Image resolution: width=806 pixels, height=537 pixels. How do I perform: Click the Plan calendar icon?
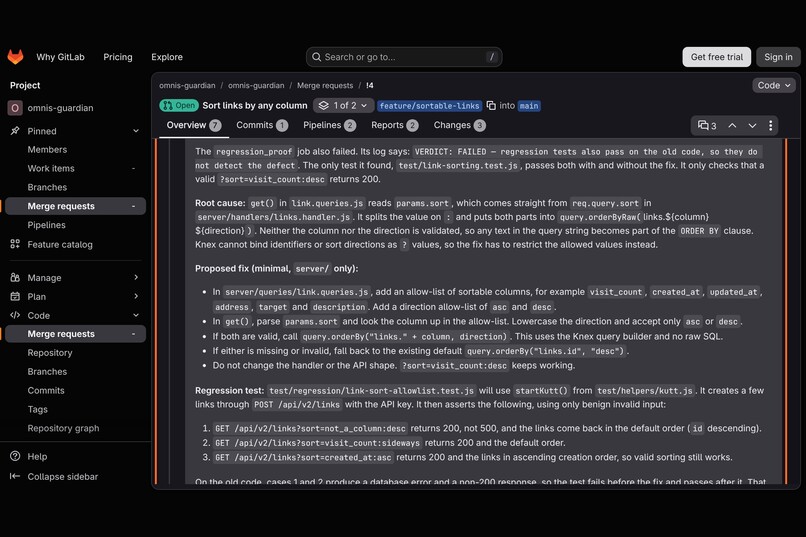(15, 297)
